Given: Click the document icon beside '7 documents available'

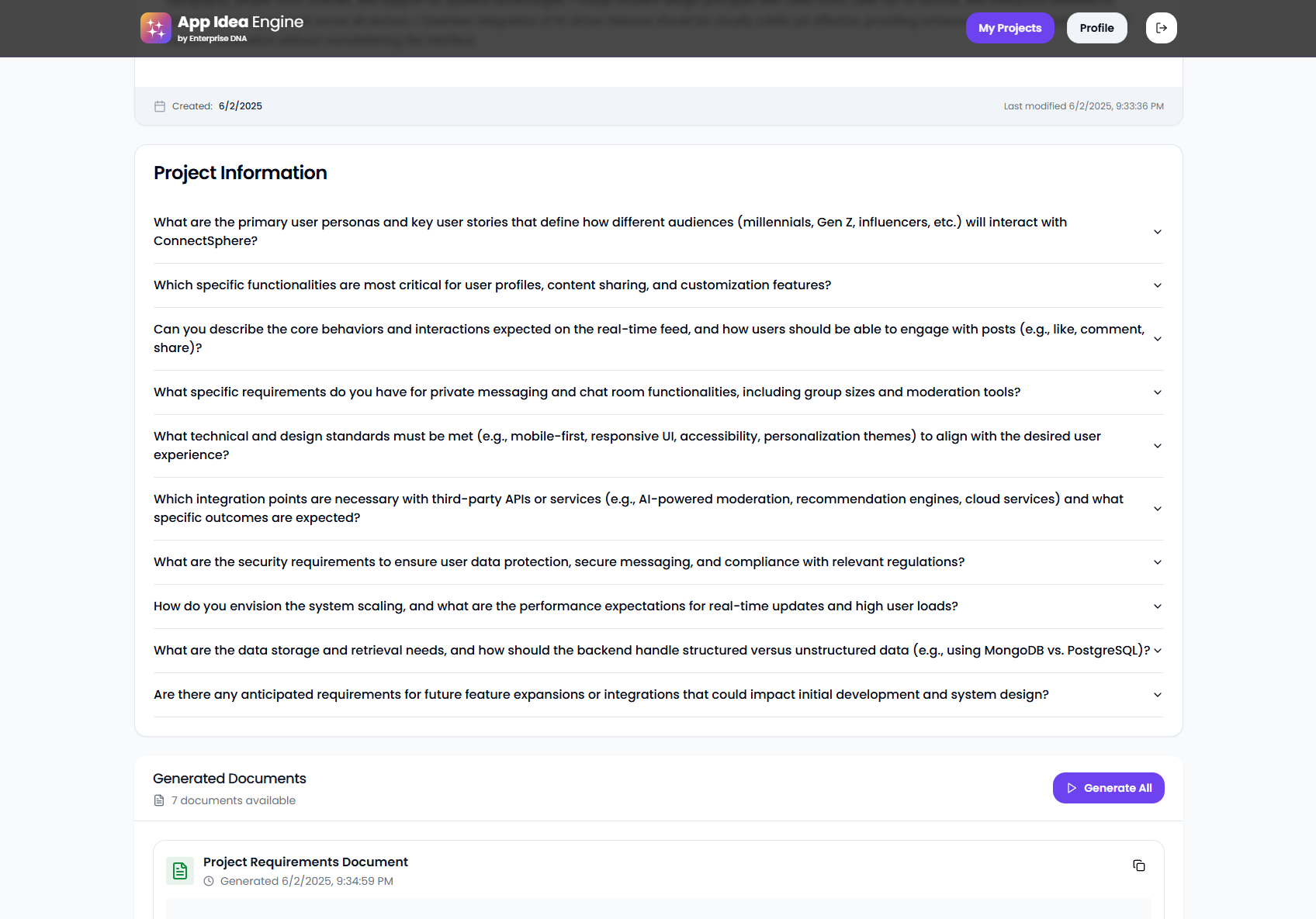Looking at the screenshot, I should click(158, 800).
